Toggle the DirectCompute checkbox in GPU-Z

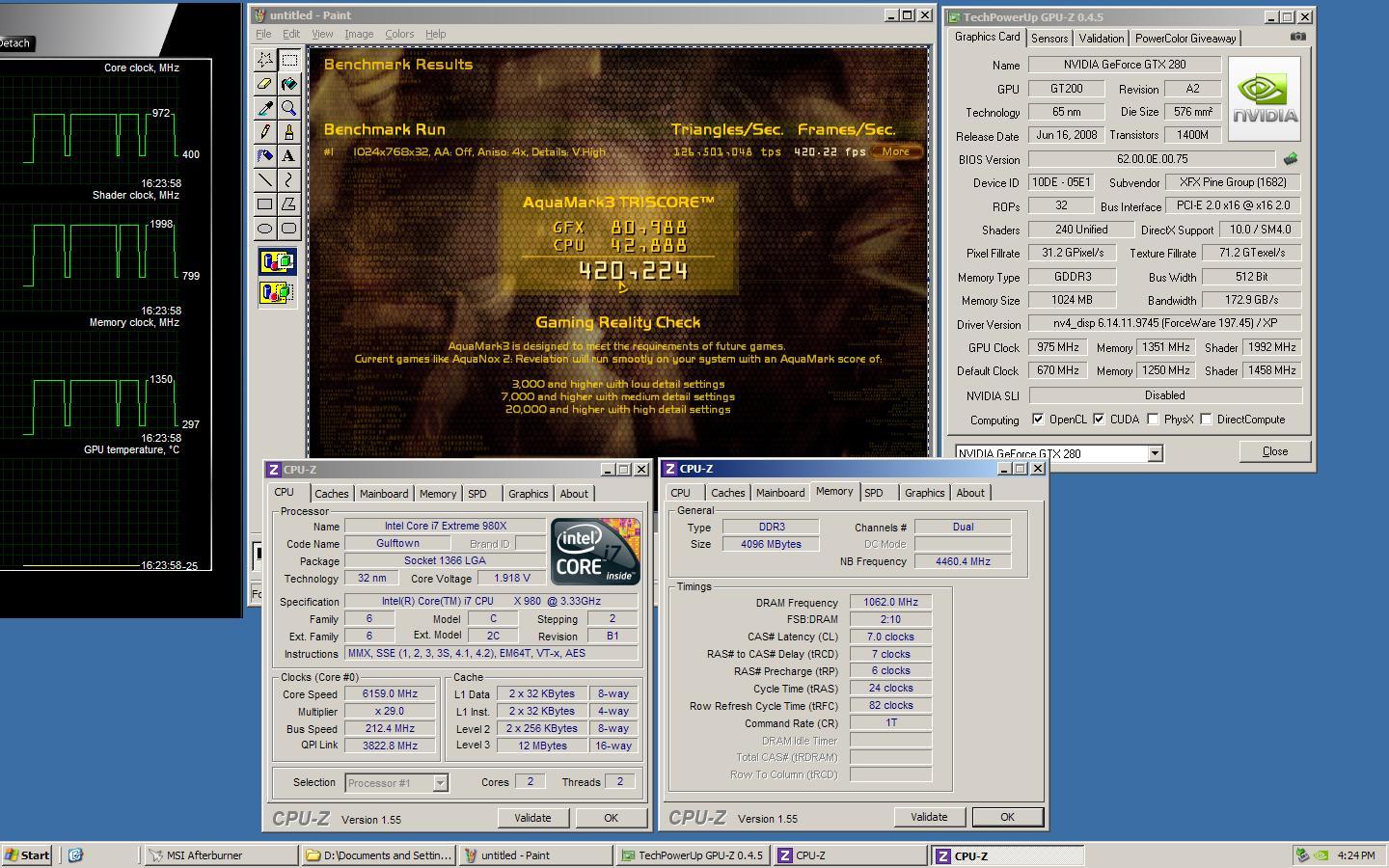click(1206, 420)
